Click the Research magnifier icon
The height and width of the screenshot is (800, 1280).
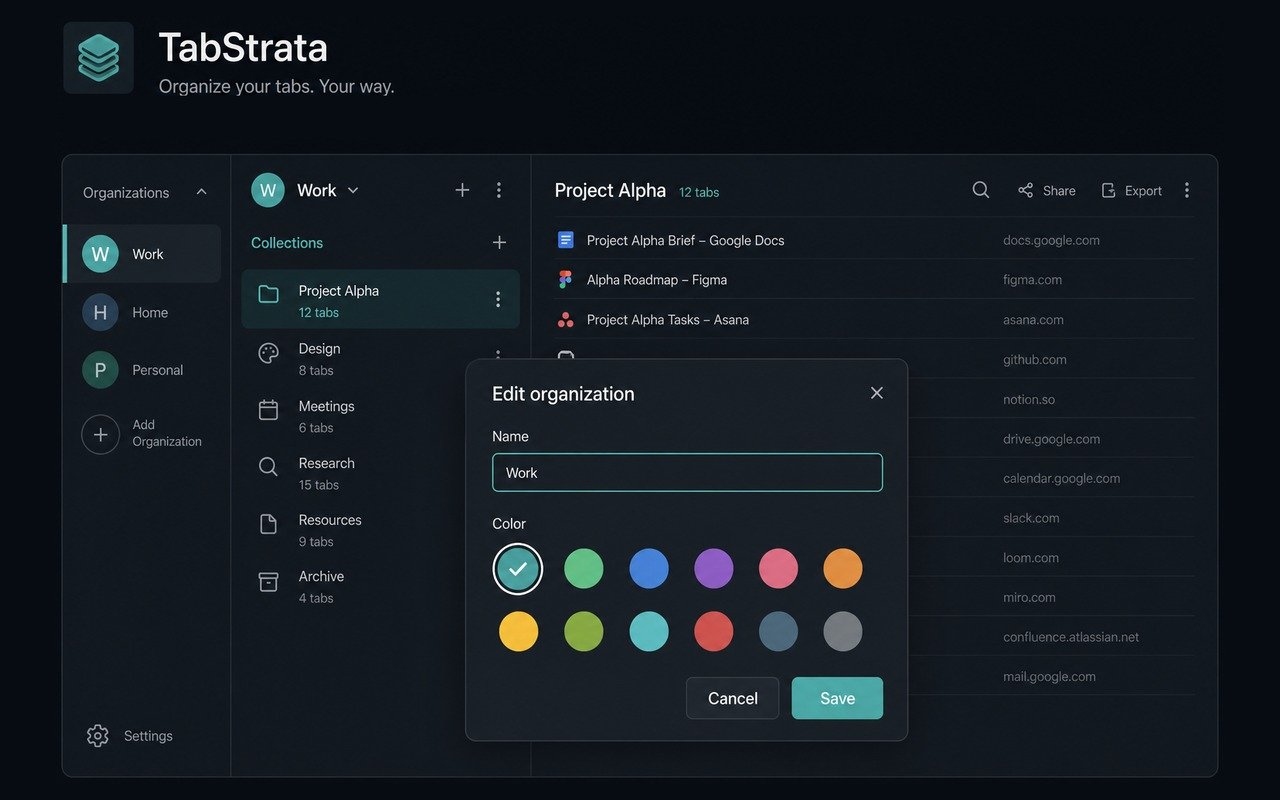click(268, 467)
